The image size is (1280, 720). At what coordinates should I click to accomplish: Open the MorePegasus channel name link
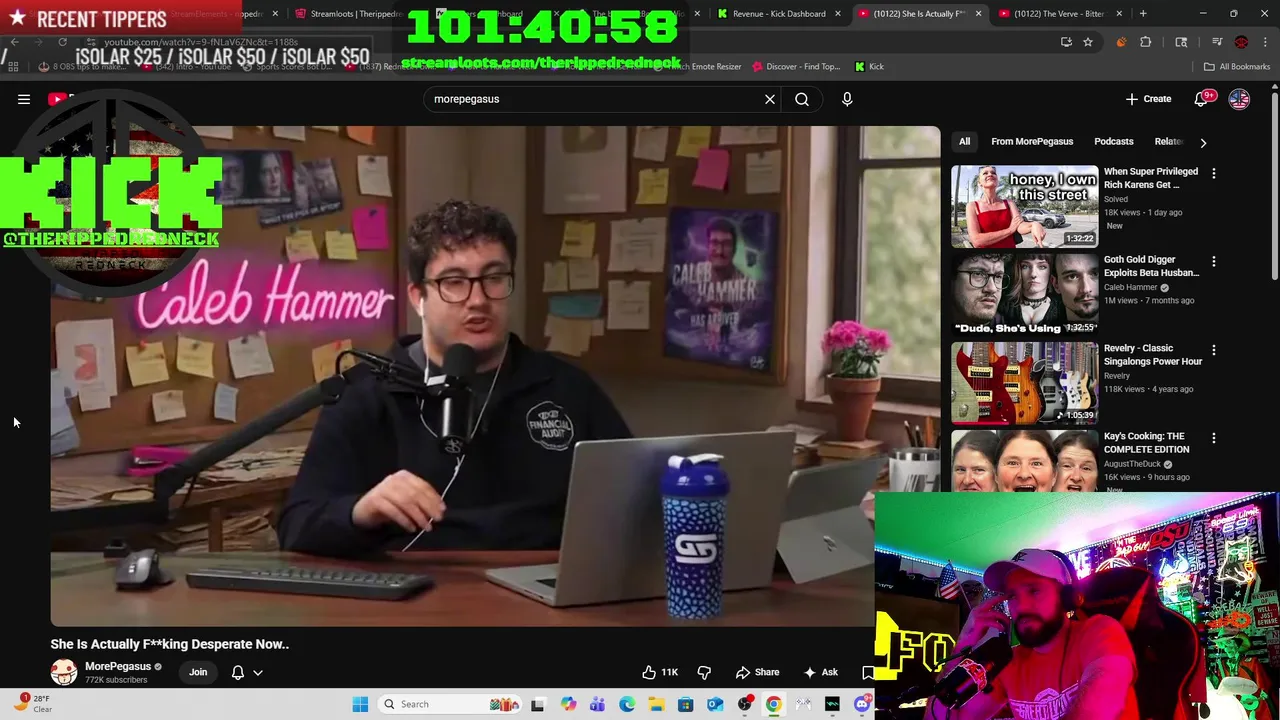118,666
